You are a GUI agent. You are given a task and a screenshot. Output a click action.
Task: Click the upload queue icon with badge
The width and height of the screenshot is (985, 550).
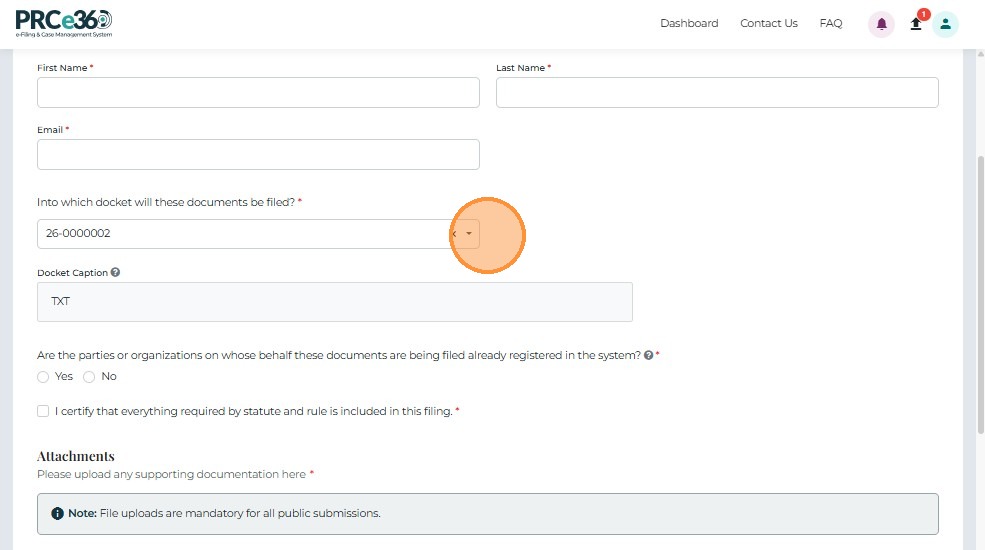tap(916, 24)
